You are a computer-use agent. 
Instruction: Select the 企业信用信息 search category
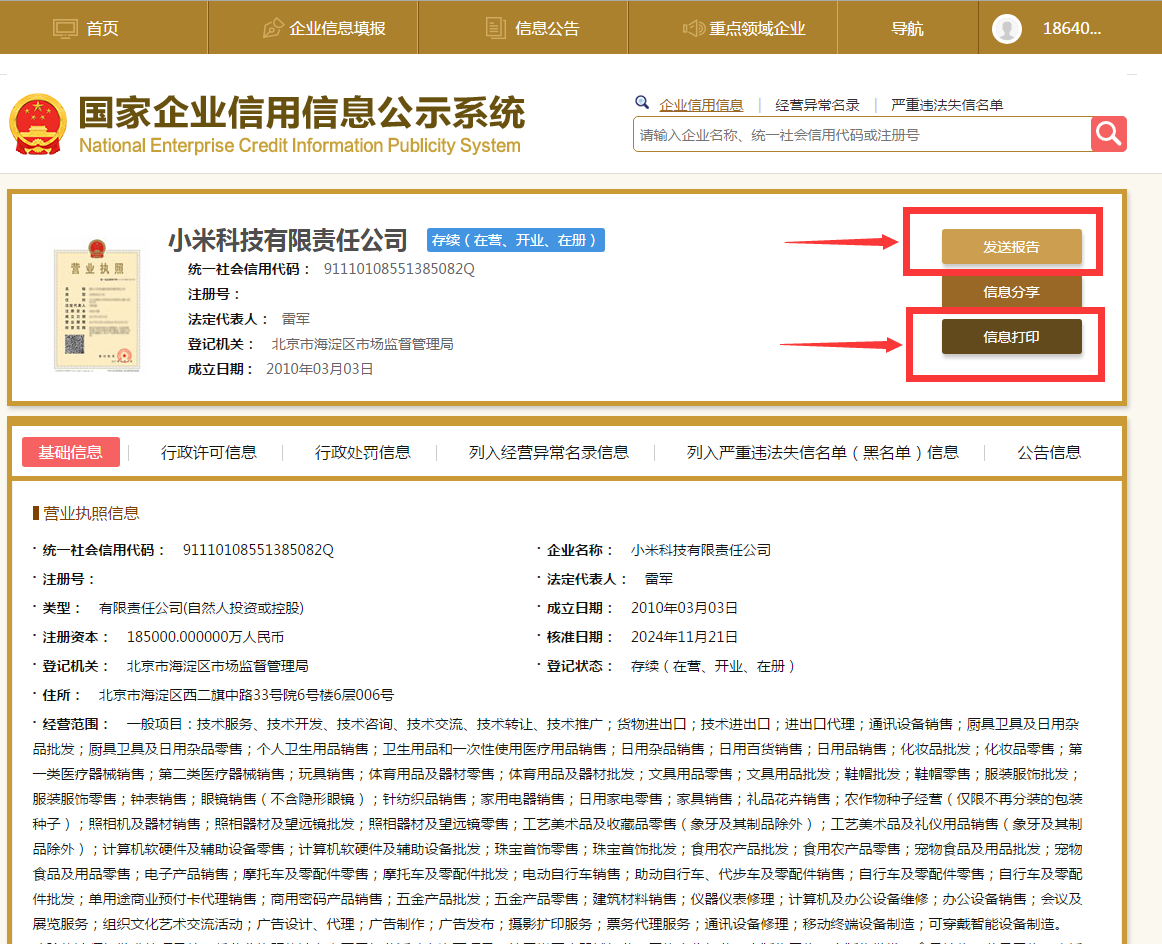[x=701, y=105]
